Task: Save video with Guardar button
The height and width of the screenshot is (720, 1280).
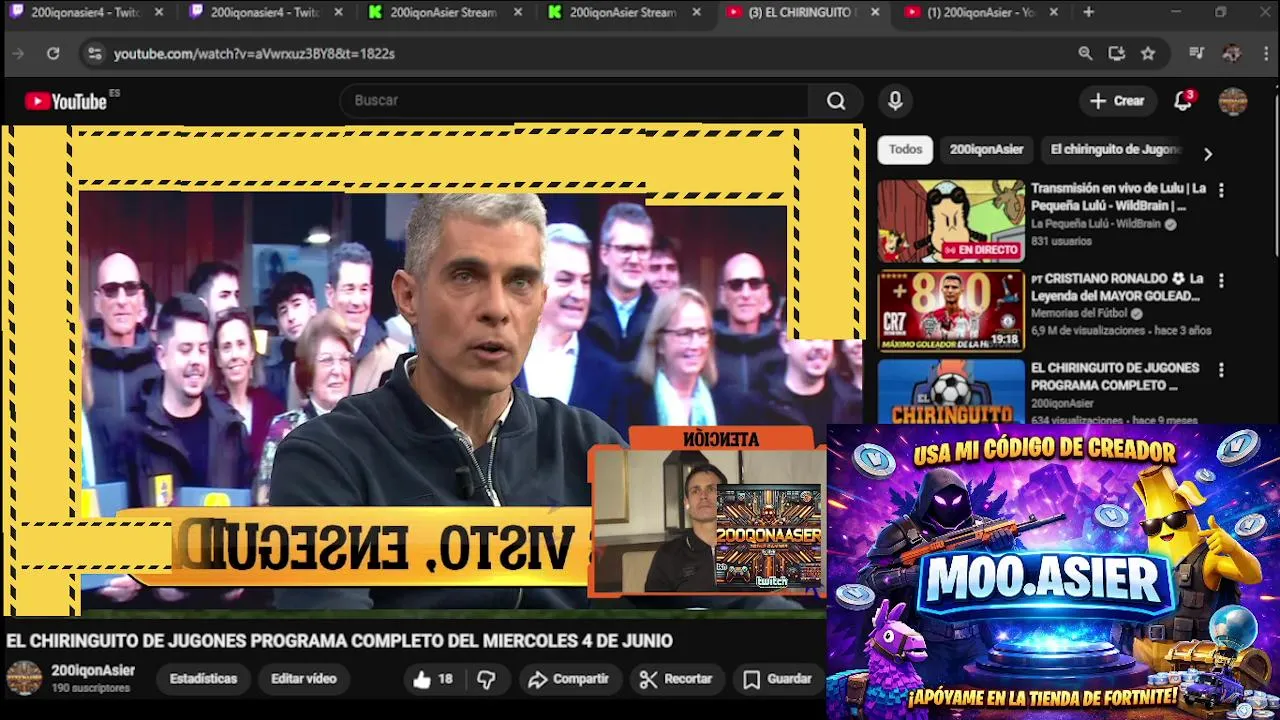Action: tap(777, 679)
